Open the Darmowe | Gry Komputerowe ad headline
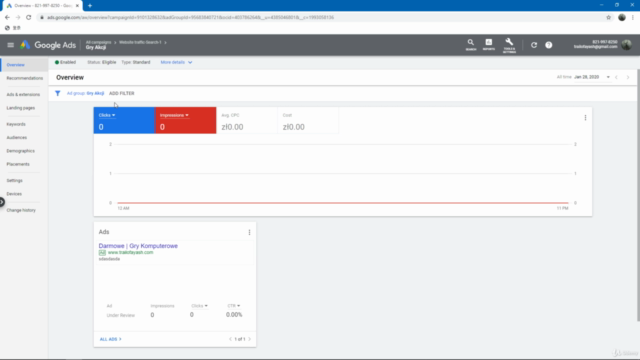This screenshot has width=640, height=360. [138, 246]
